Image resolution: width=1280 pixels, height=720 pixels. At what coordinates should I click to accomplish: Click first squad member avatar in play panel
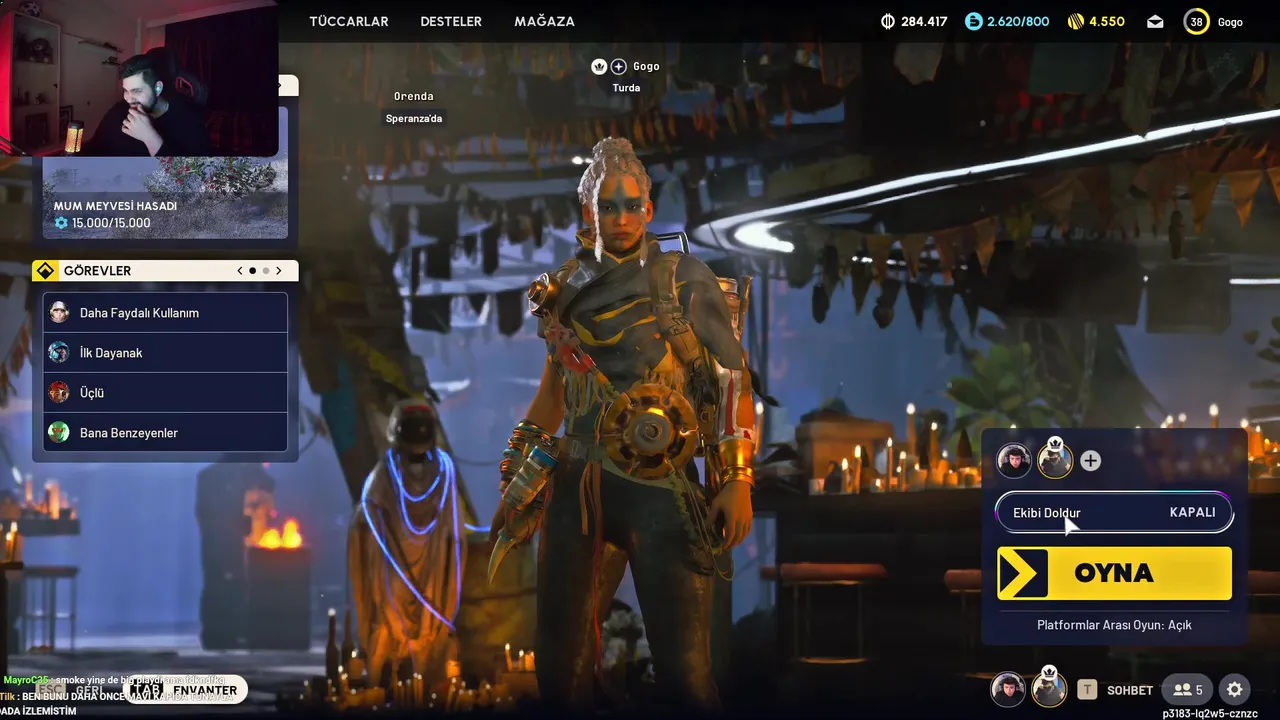[x=1014, y=461]
